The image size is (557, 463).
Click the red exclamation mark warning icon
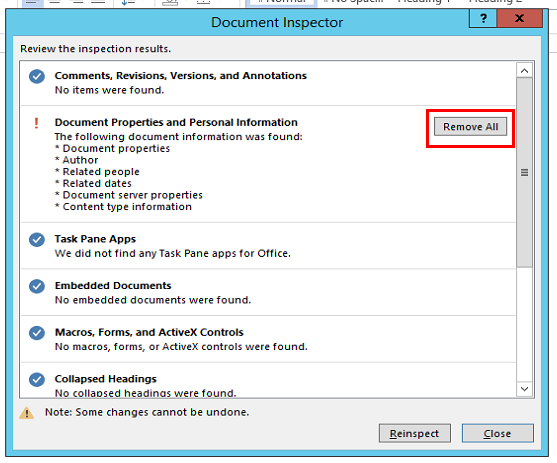36,123
